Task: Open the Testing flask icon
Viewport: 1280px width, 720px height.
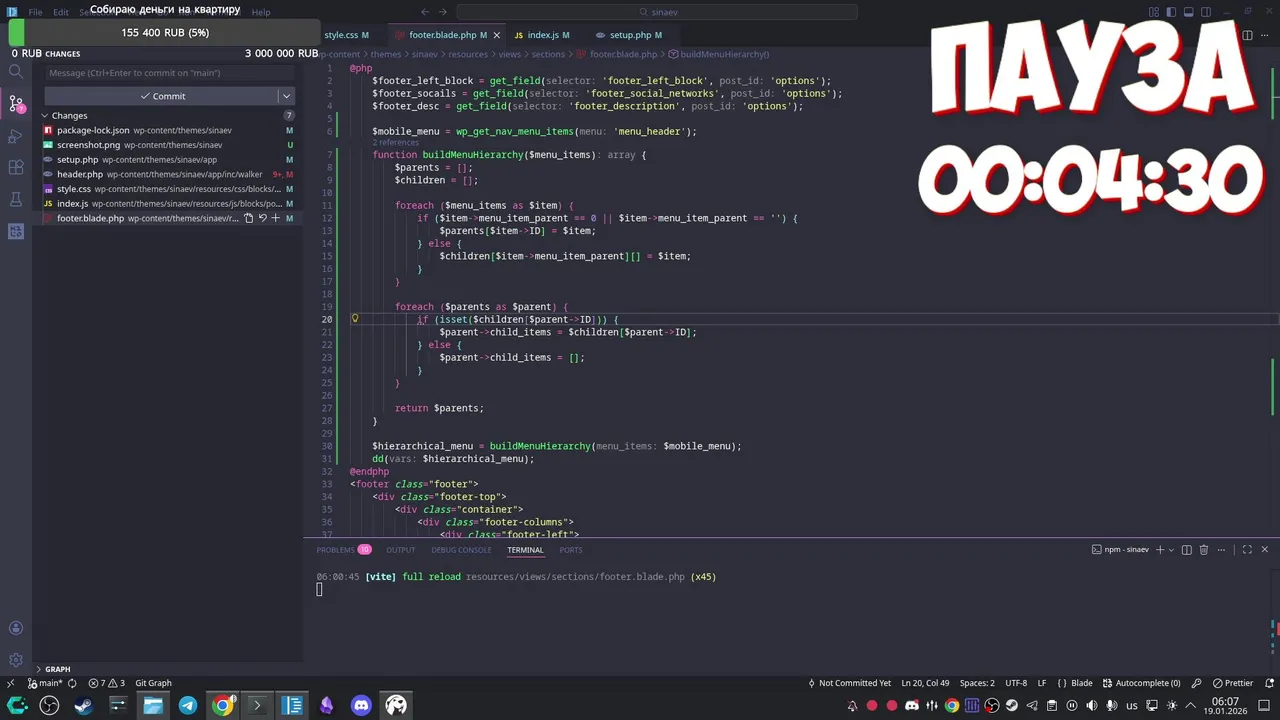Action: [x=16, y=200]
